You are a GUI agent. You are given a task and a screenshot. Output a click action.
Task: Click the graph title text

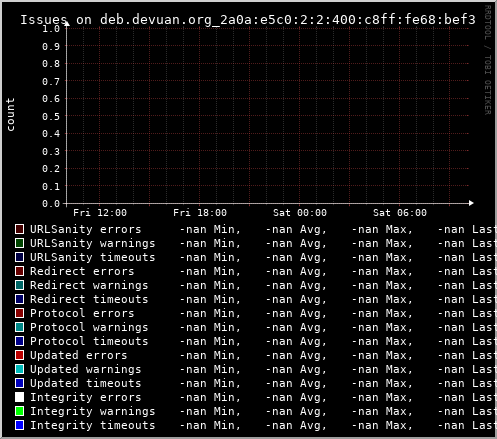coord(248,20)
